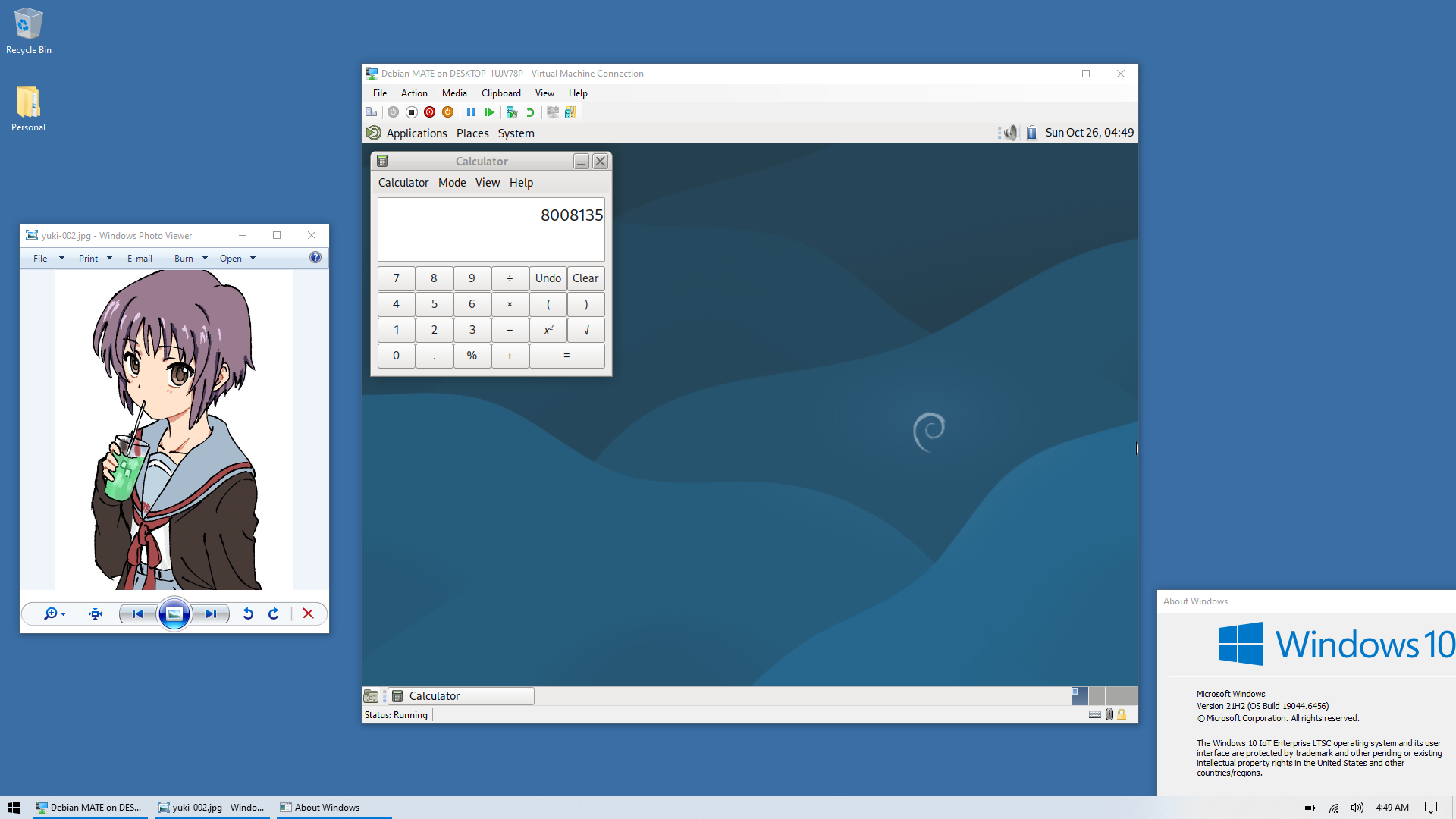This screenshot has height=819, width=1456.
Task: Play slide show in Photo Viewer
Action: 174,613
